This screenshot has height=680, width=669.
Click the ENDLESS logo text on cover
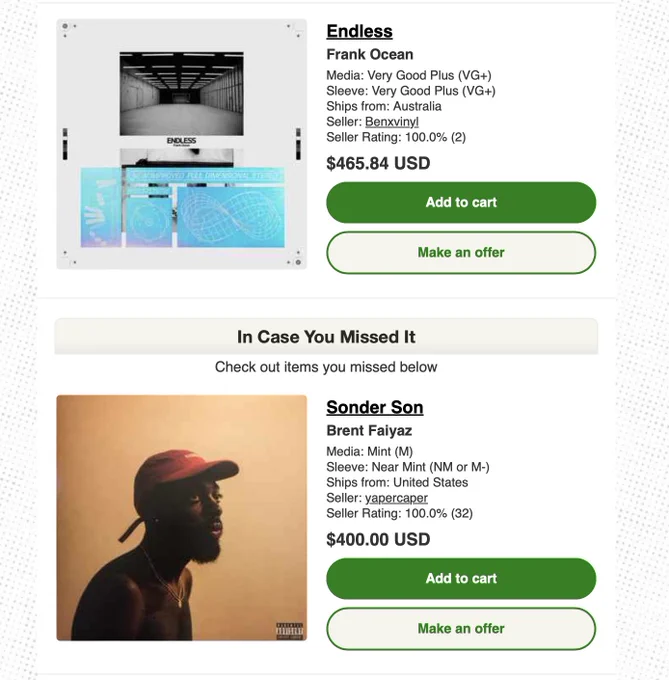pos(181,141)
